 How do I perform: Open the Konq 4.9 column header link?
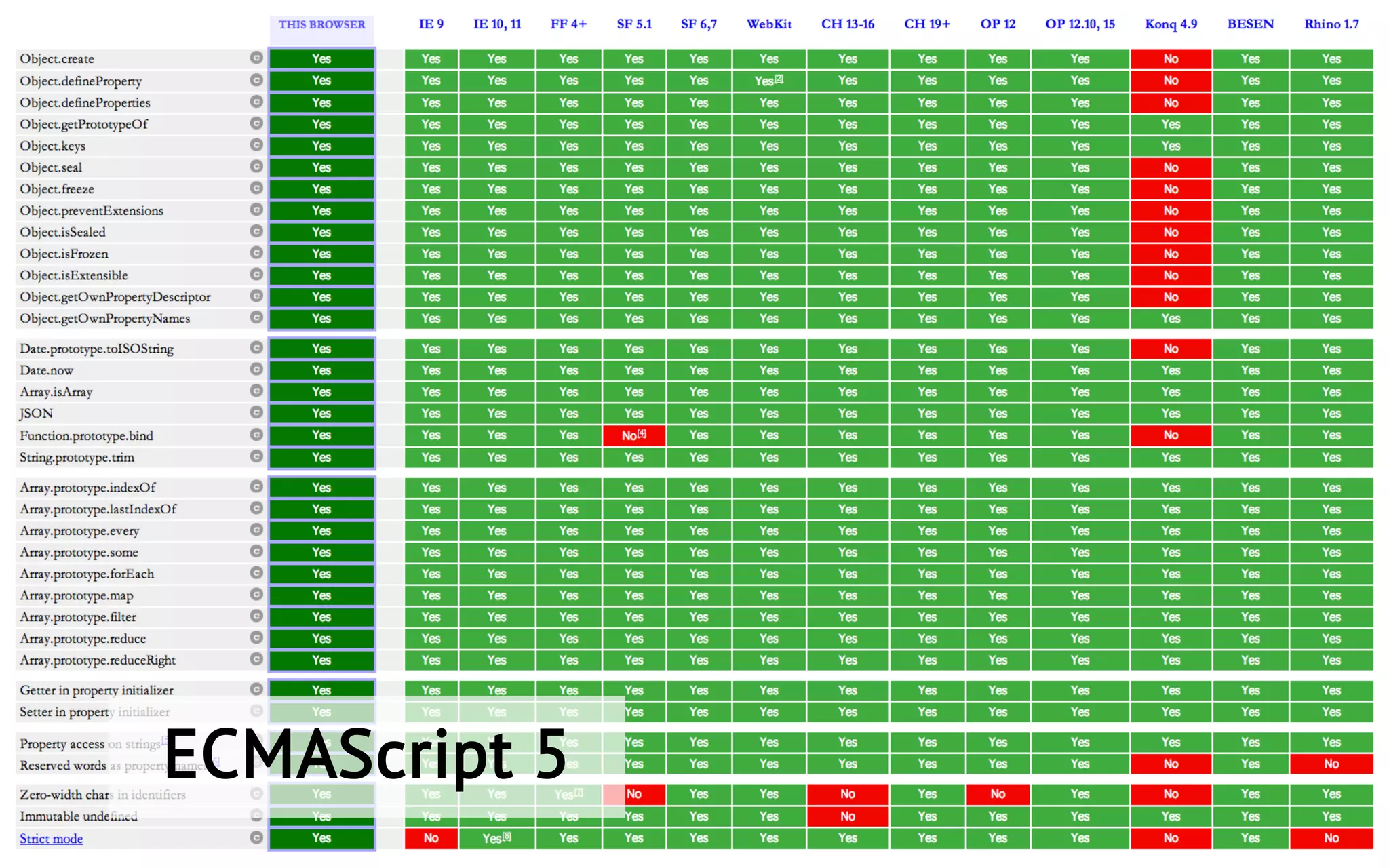pos(1171,24)
